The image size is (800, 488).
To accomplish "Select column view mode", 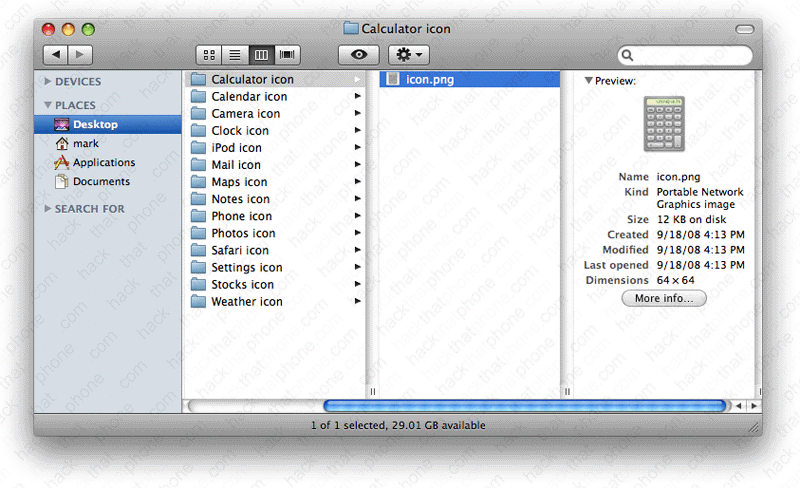I will pos(262,55).
